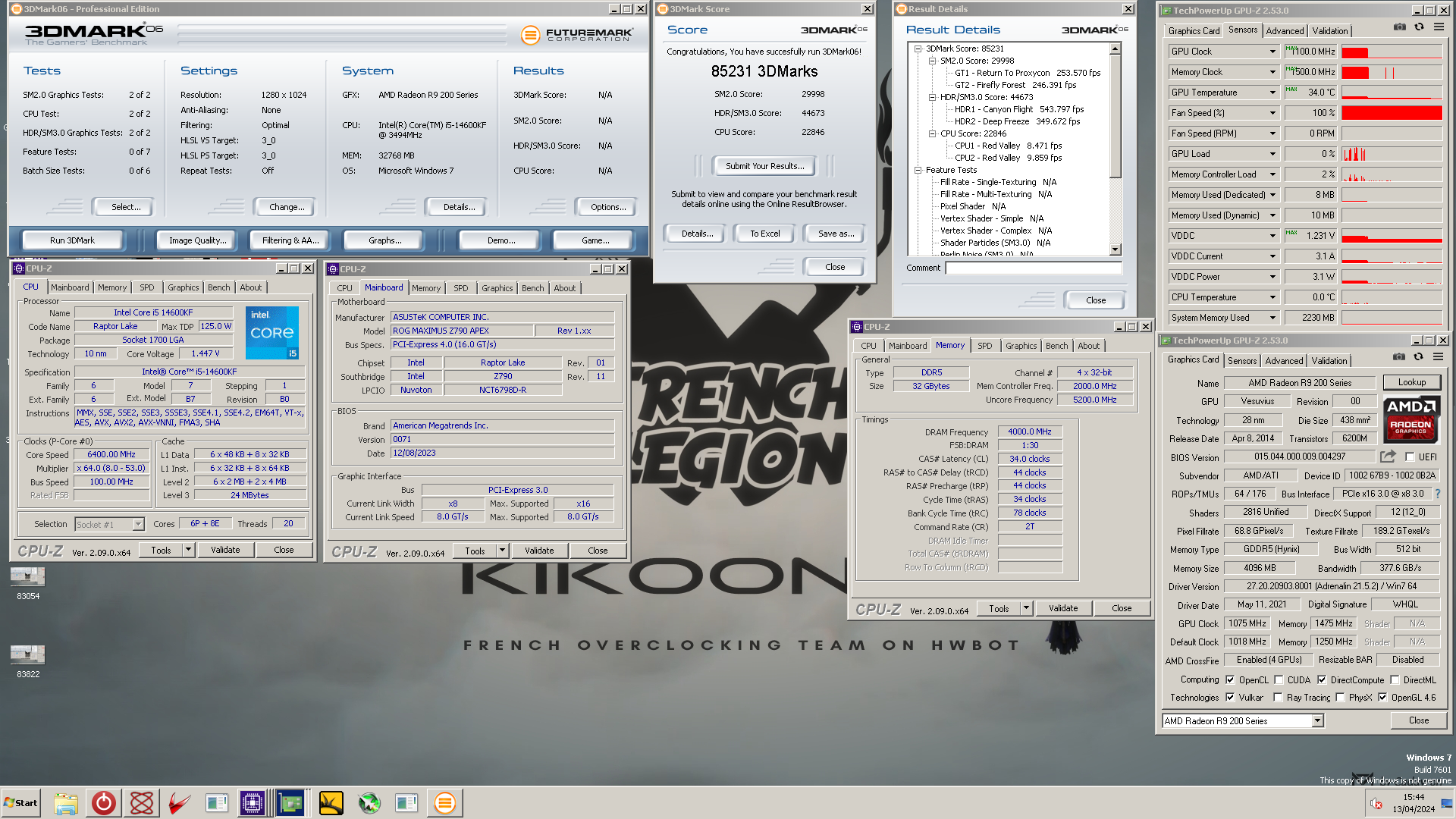The width and height of the screenshot is (1456, 819).
Task: Click Image Quality... button in 3DMark06
Action: pyautogui.click(x=197, y=240)
